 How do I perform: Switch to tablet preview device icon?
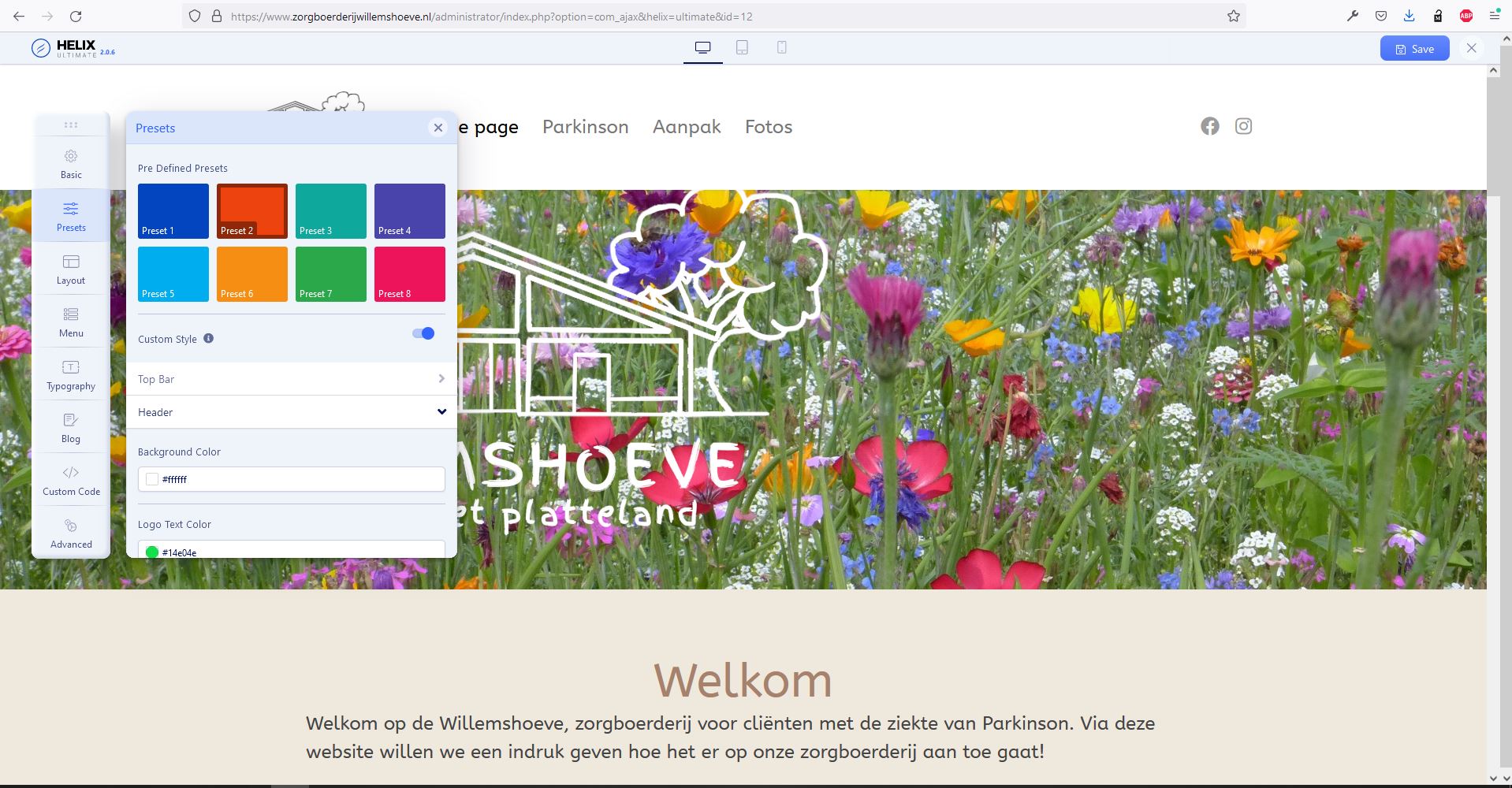tap(742, 48)
